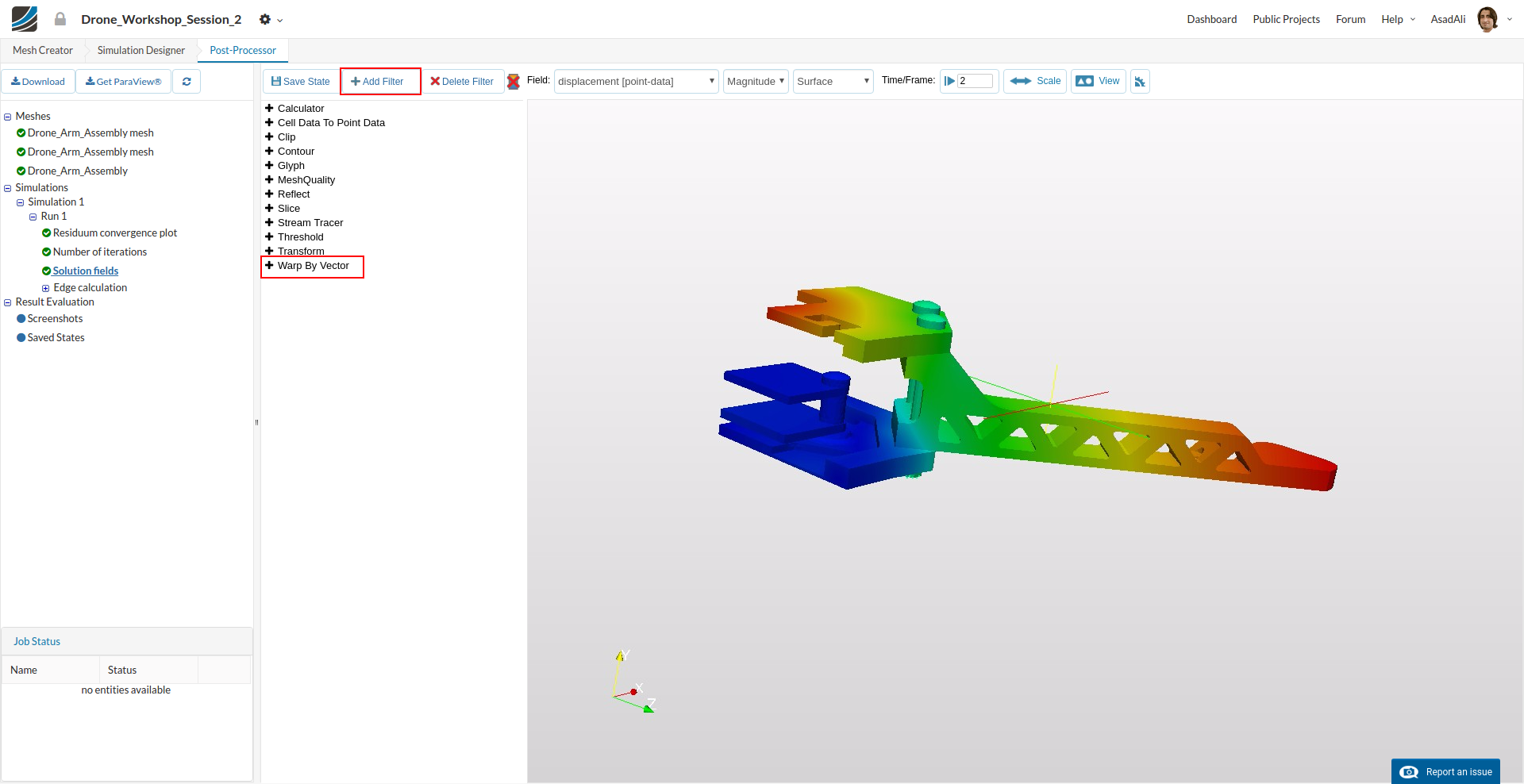Image resolution: width=1524 pixels, height=784 pixels.
Task: Collapse the Run 1 node
Action: pos(33,217)
